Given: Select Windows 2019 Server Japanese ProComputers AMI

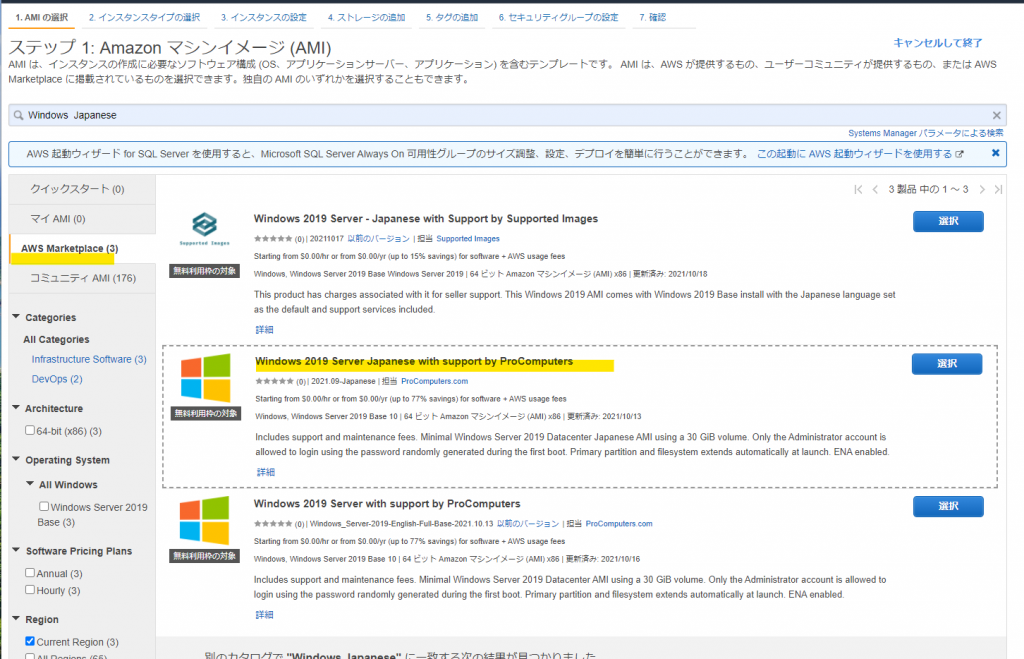Looking at the screenshot, I should pos(946,364).
